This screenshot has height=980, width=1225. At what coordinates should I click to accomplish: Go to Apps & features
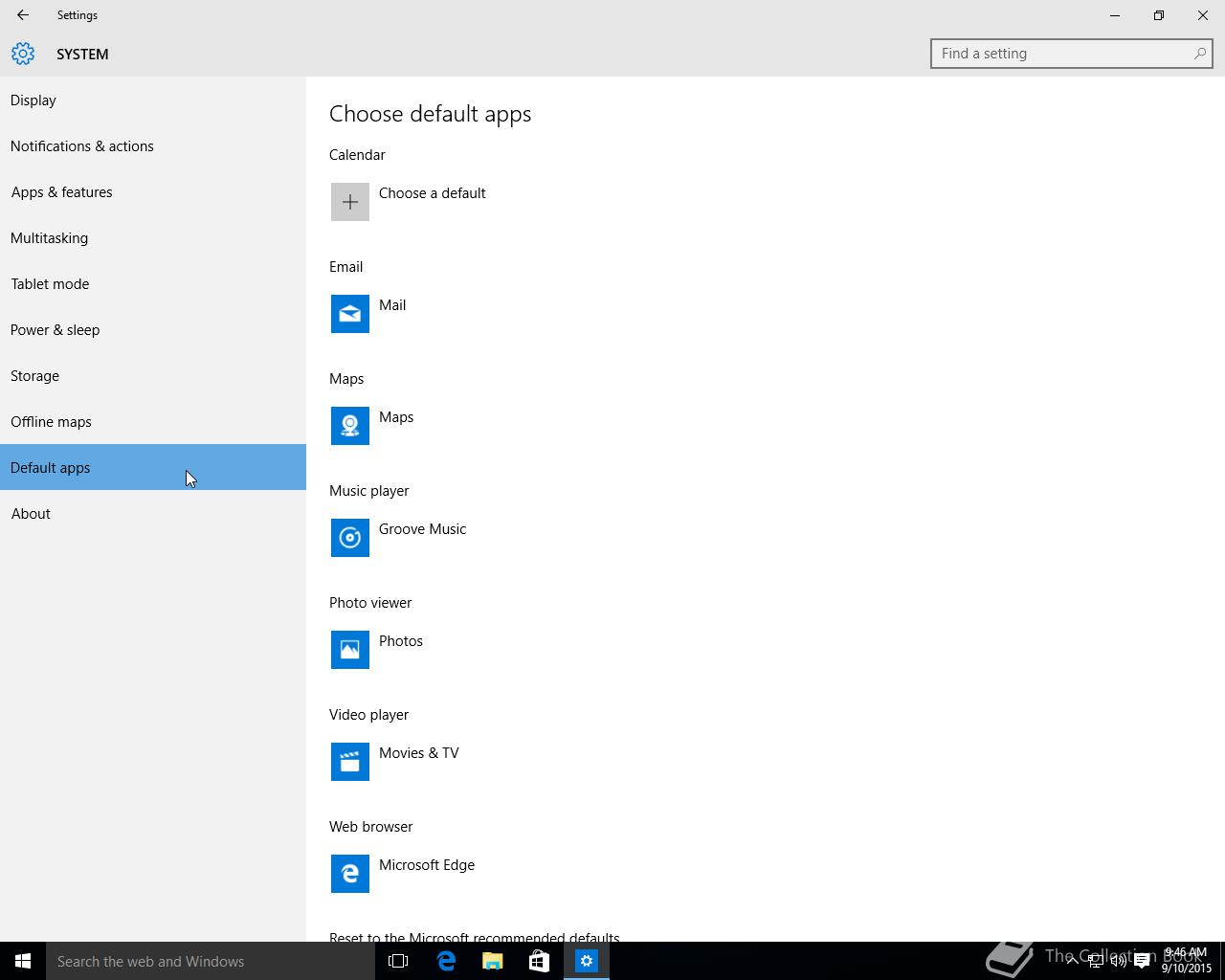click(x=153, y=191)
